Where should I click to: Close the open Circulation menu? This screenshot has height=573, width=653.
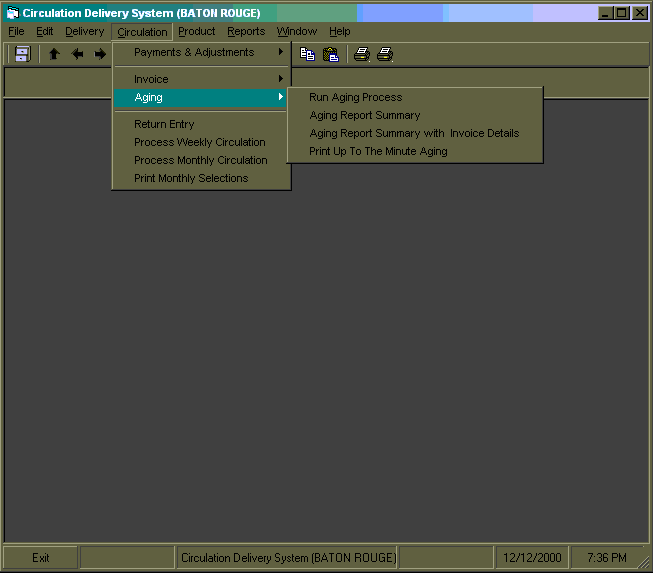(x=142, y=32)
